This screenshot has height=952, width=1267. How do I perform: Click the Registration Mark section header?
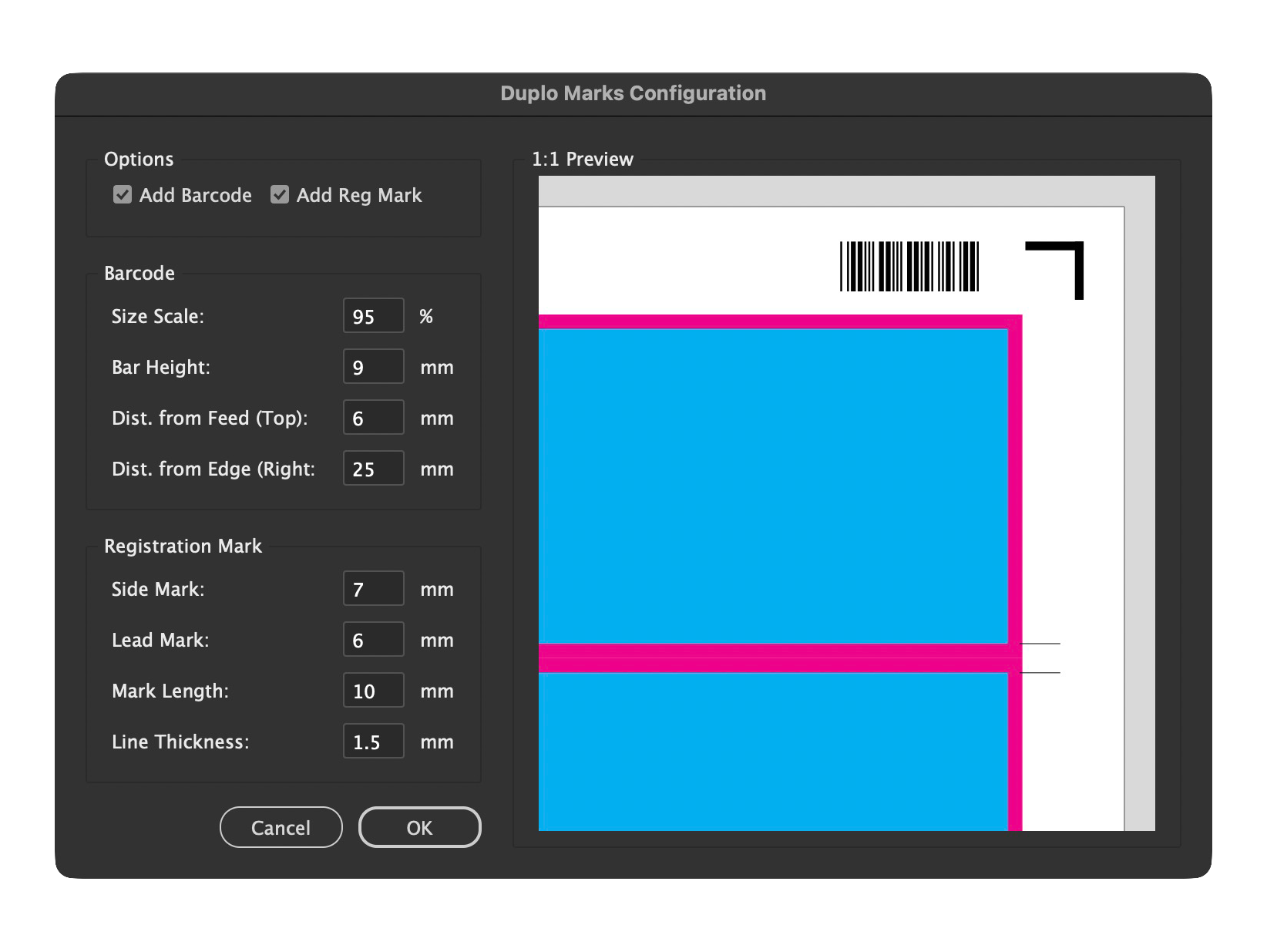tap(183, 546)
